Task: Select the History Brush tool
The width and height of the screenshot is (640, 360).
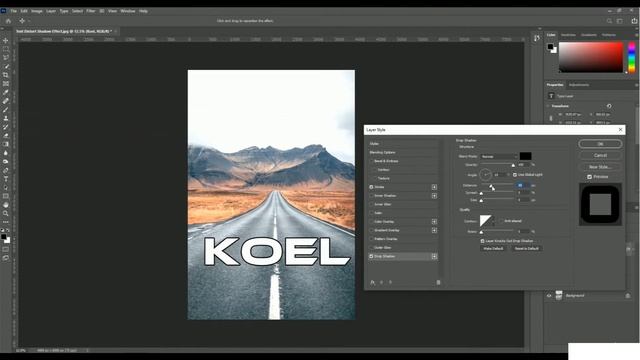Action: click(6, 127)
